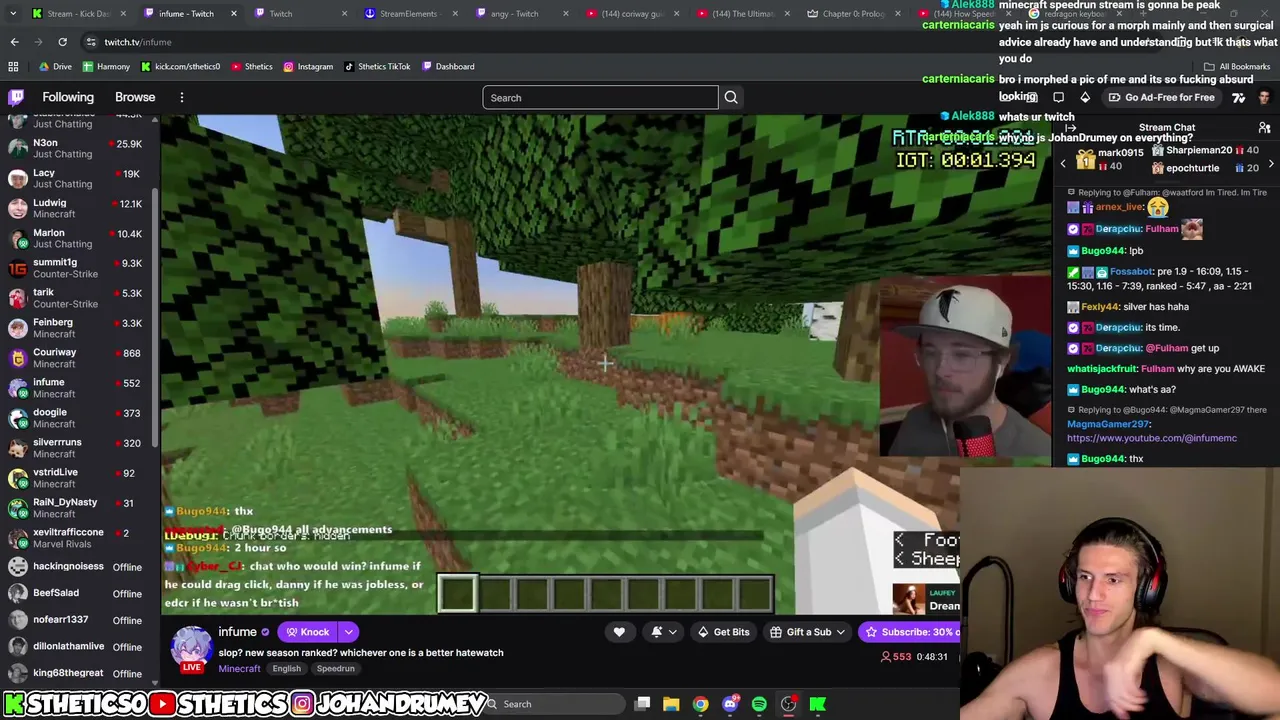The image size is (1280, 720).
Task: Open Dashboard bookmark
Action: 448,66
